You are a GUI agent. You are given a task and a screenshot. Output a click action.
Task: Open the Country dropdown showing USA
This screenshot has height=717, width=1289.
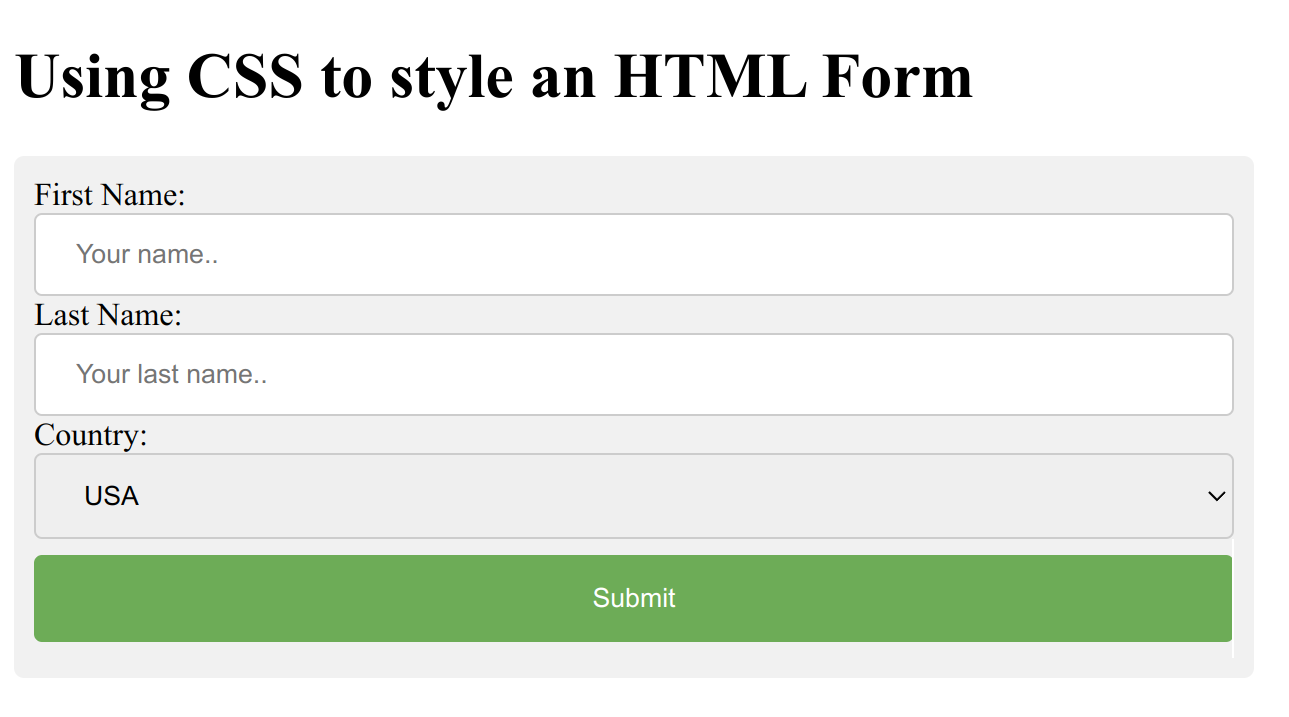click(x=633, y=496)
